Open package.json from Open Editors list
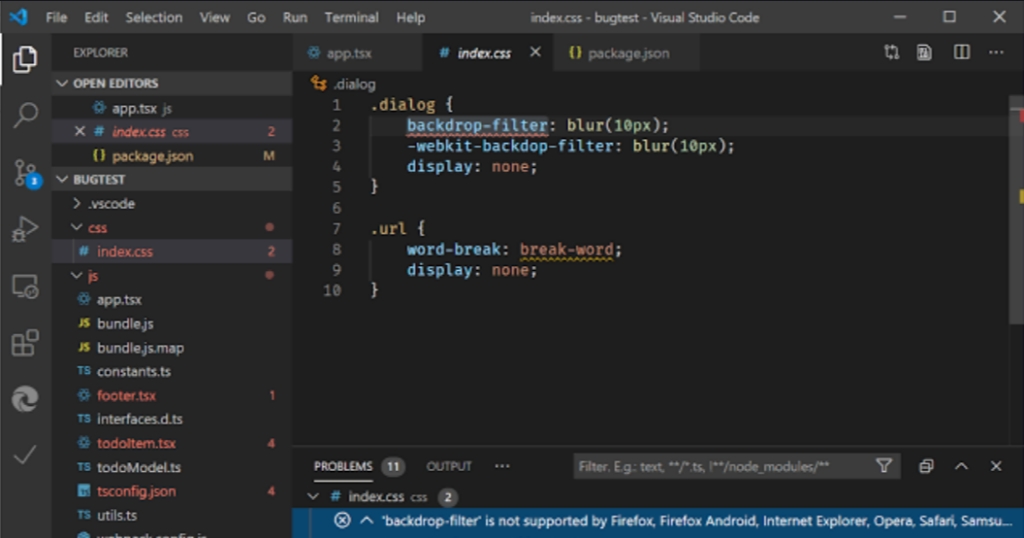Image resolution: width=1024 pixels, height=538 pixels. click(x=172, y=155)
